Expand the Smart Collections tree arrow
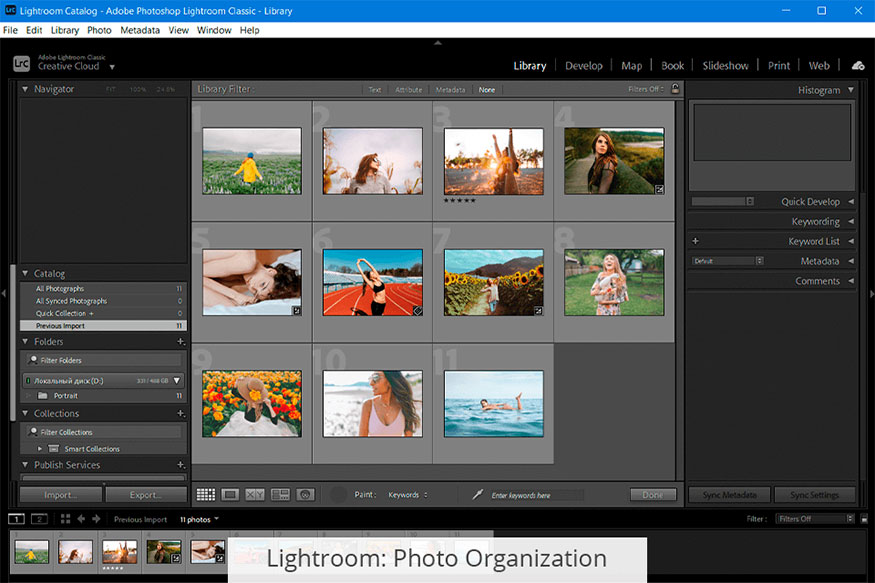 (40, 449)
